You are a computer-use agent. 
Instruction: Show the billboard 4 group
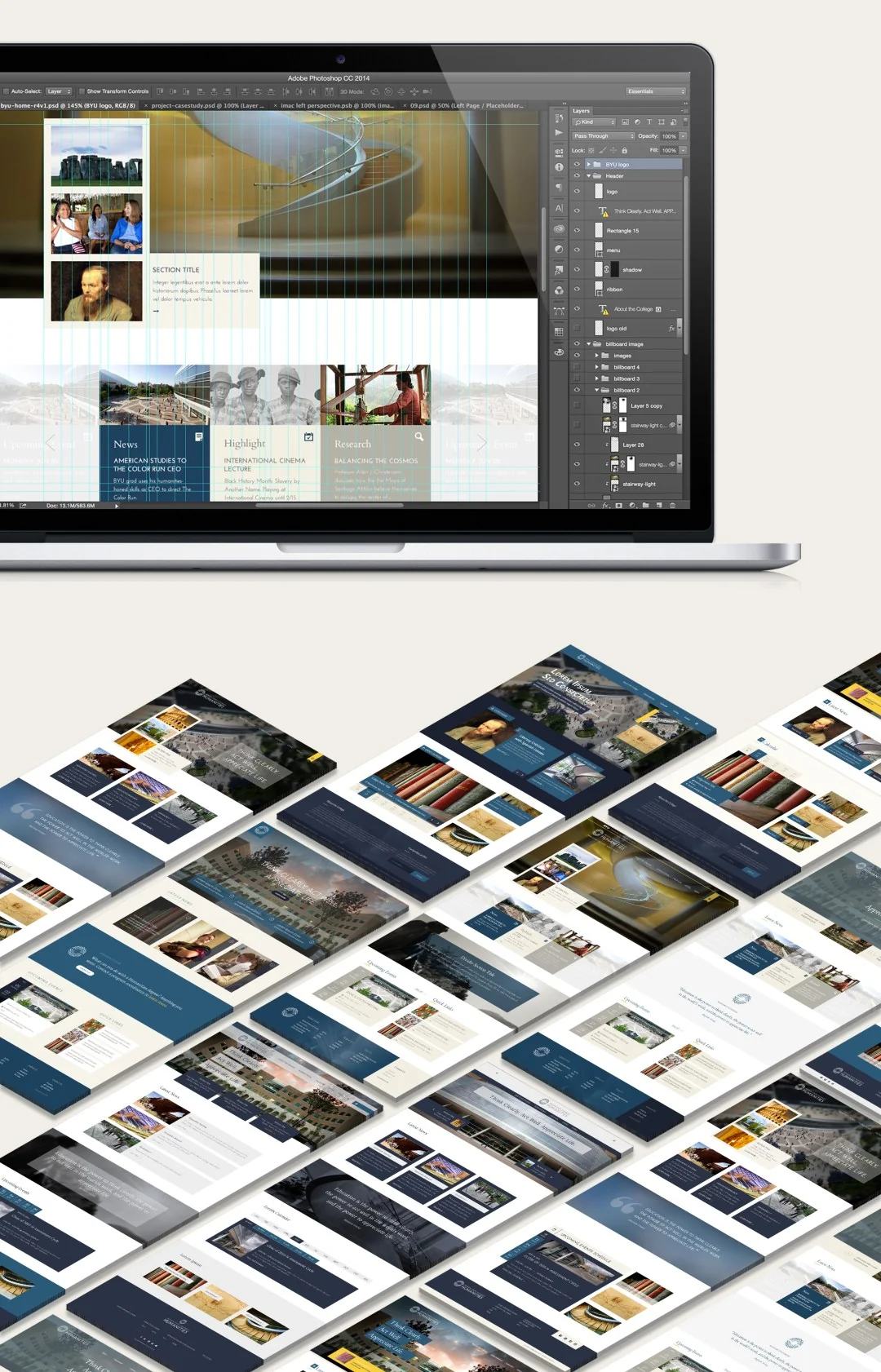pyautogui.click(x=577, y=367)
